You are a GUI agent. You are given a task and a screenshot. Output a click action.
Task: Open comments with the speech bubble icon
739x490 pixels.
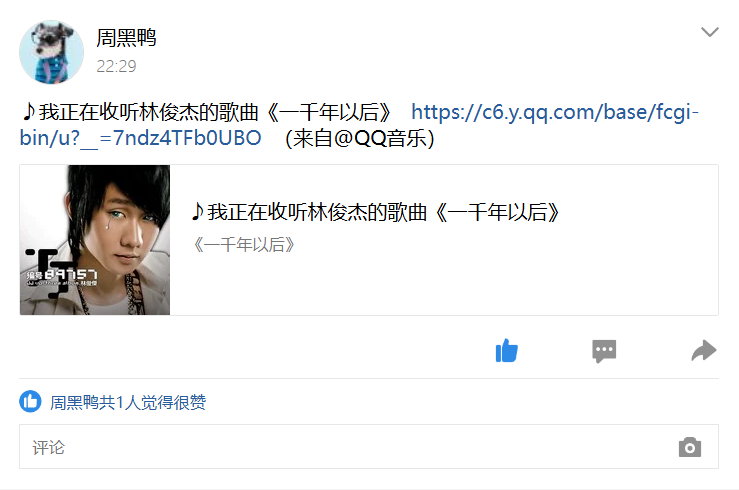pyautogui.click(x=604, y=351)
